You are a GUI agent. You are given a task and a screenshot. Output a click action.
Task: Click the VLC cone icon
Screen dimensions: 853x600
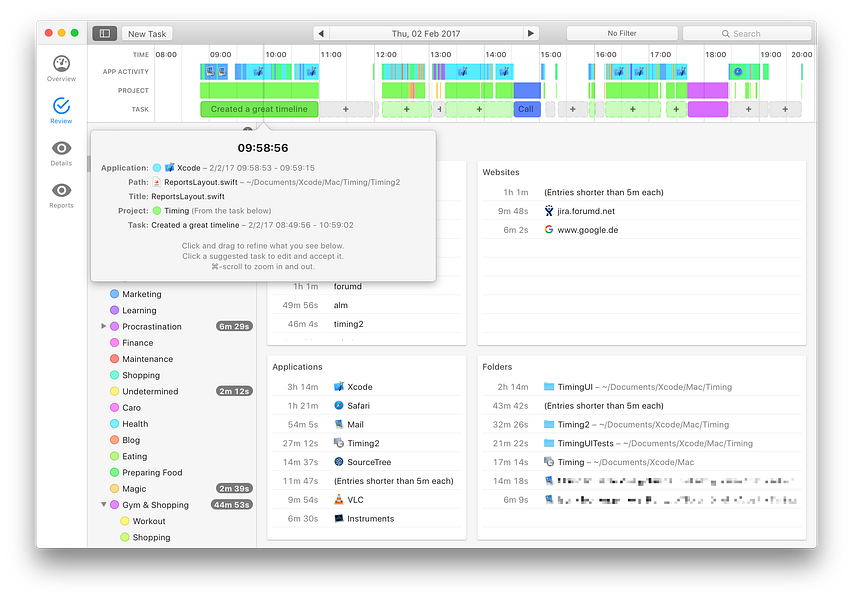coord(338,499)
